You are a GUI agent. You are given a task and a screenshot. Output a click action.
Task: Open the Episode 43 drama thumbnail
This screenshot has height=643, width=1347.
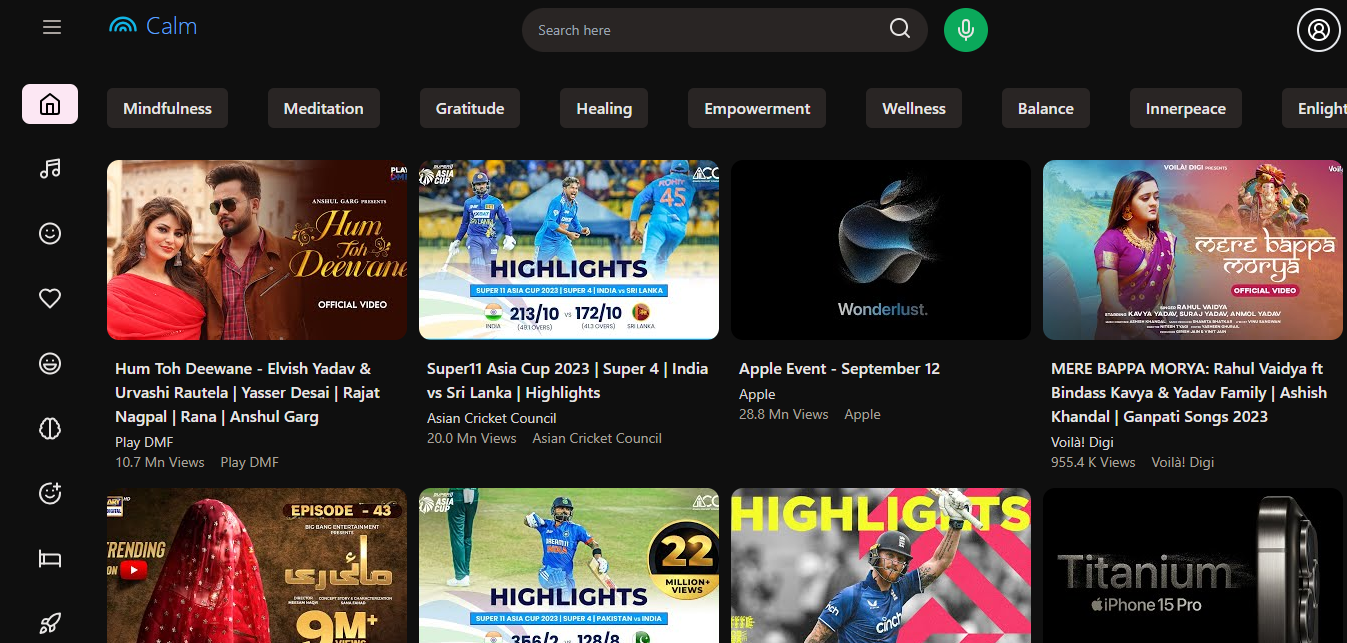click(x=257, y=565)
